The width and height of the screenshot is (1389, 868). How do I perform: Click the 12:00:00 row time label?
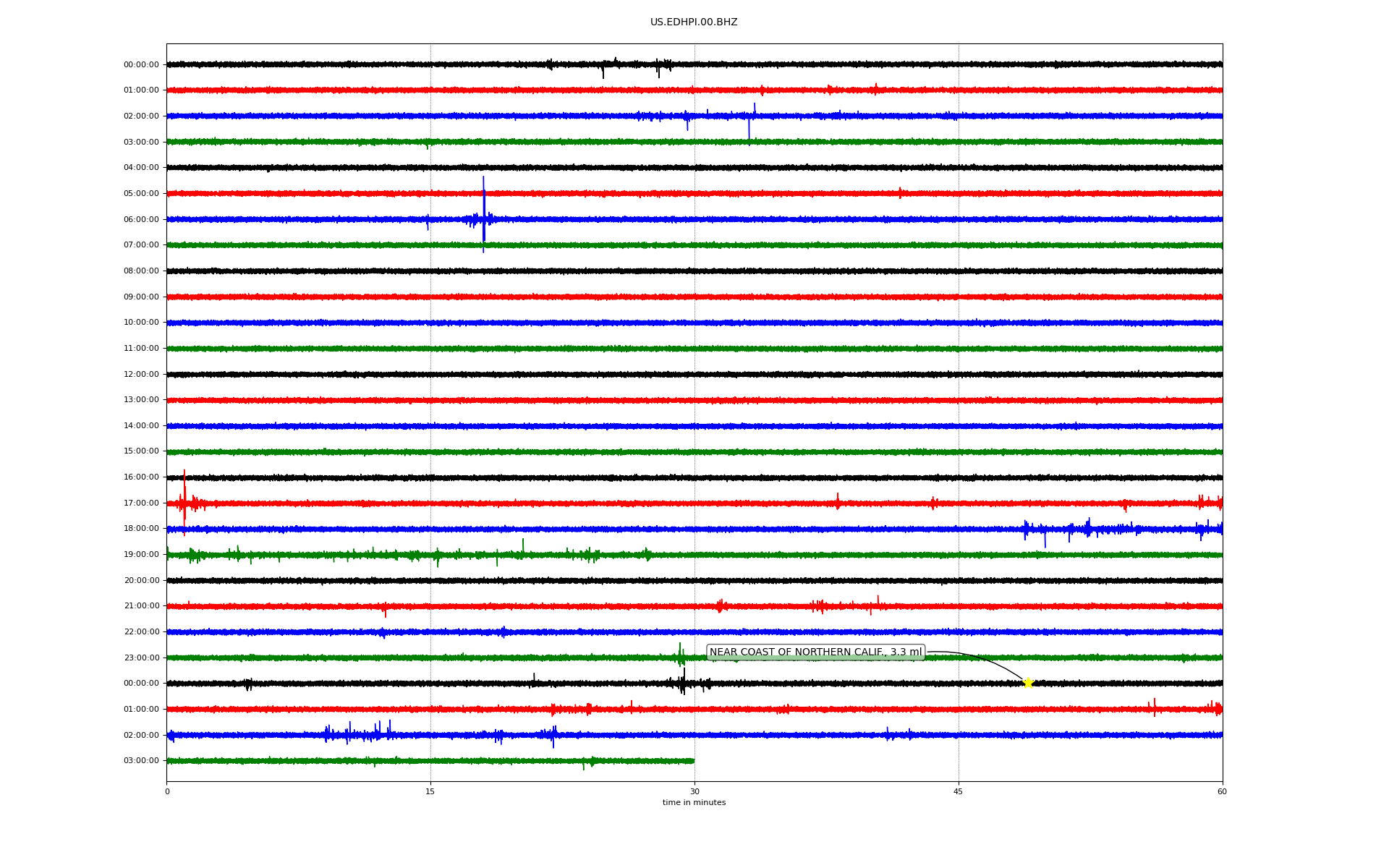click(141, 375)
